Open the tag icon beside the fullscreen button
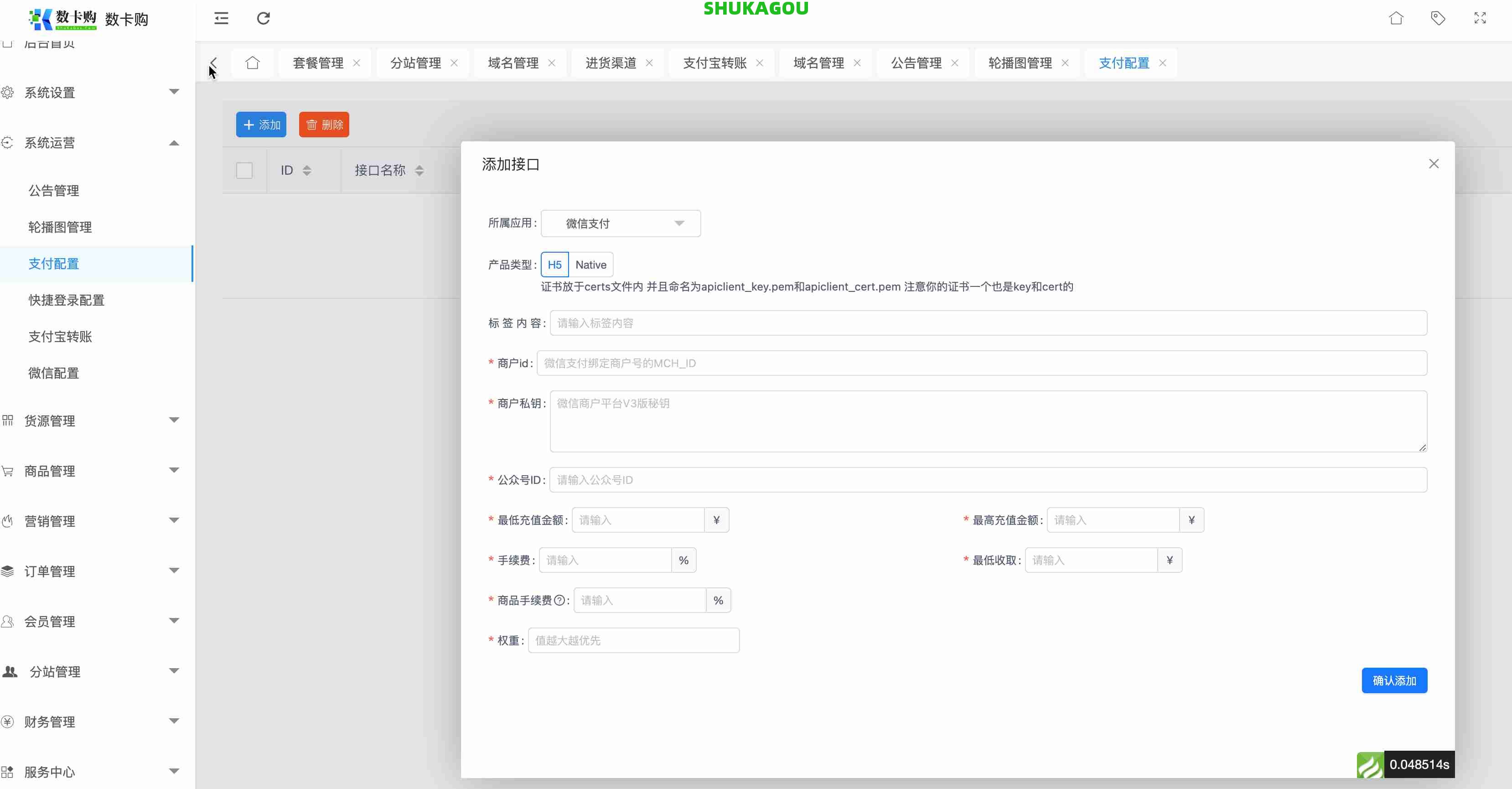The image size is (1512, 789). 1438,18
